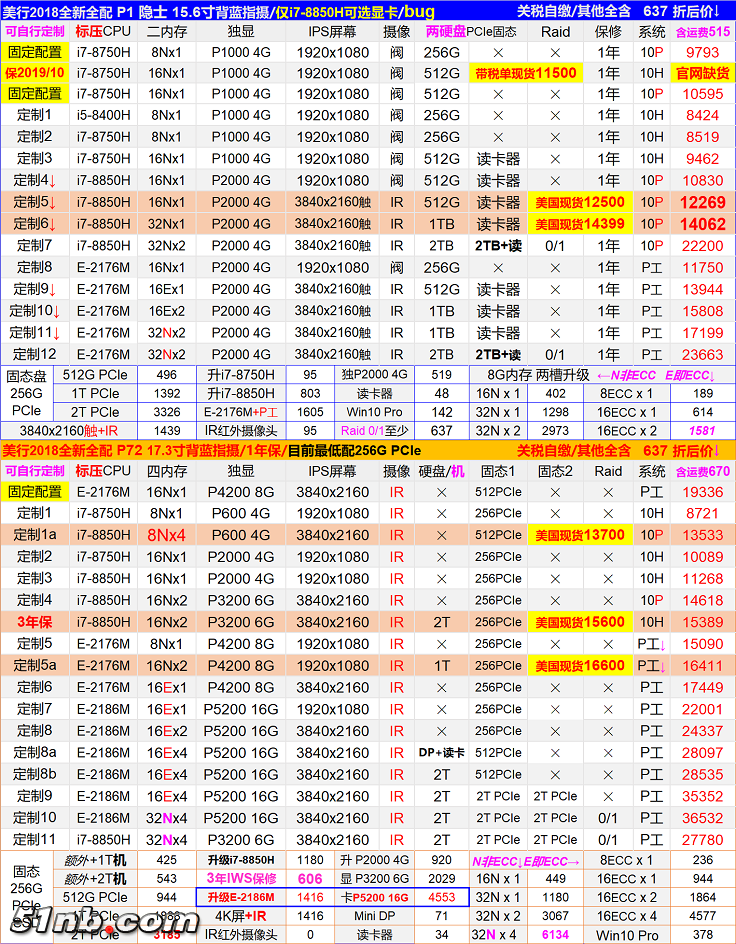Click the price 8424
The height and width of the screenshot is (944, 736).
(x=702, y=116)
